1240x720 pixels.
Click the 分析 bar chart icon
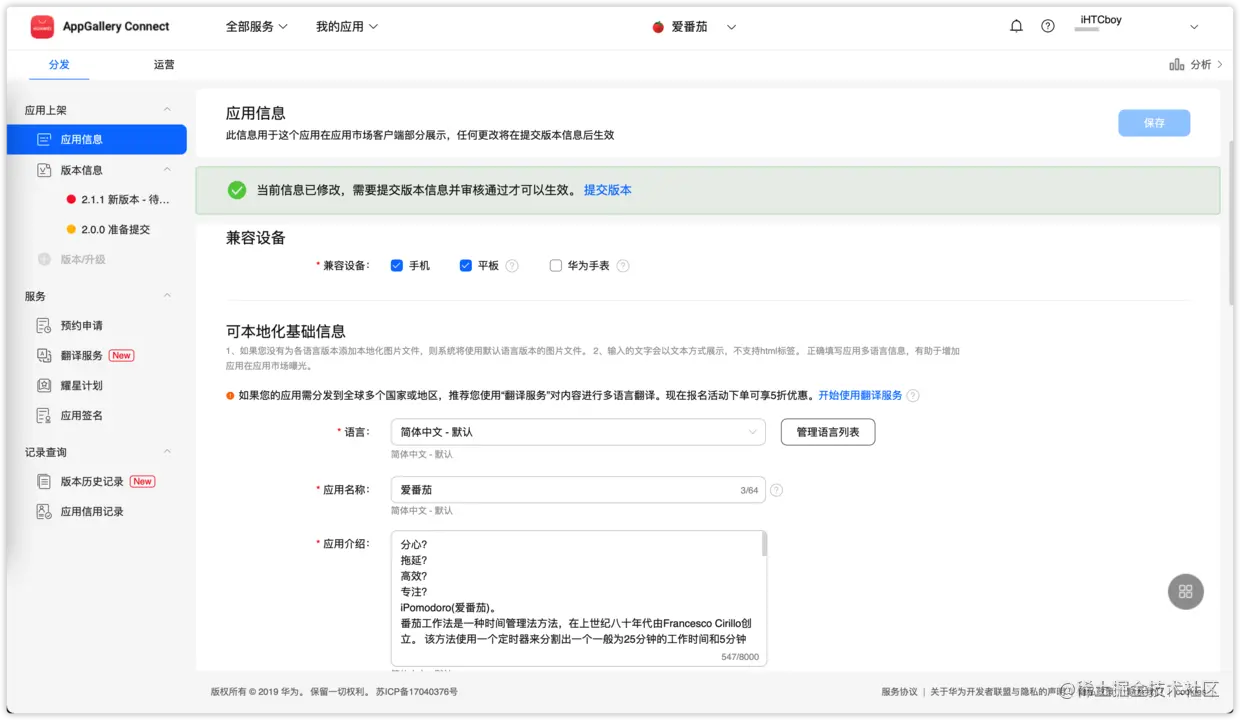point(1177,65)
